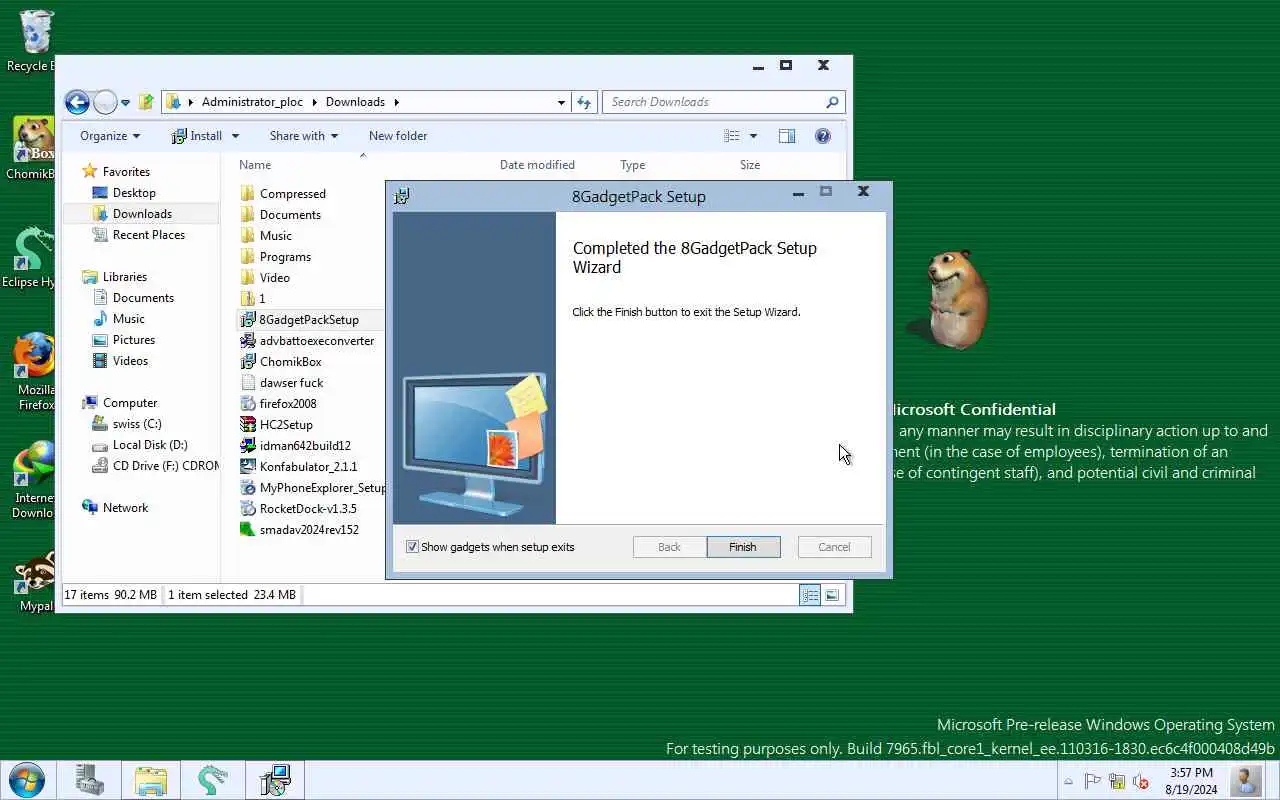Click the Action Center flag tray icon
Screen dimensions: 1280x800
pyautogui.click(x=1093, y=782)
